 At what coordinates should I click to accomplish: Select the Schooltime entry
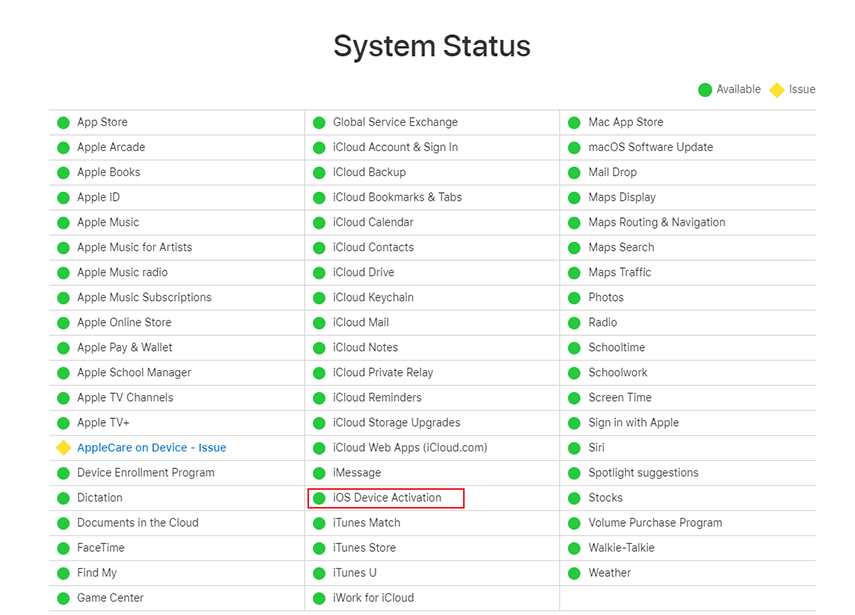[x=616, y=348]
